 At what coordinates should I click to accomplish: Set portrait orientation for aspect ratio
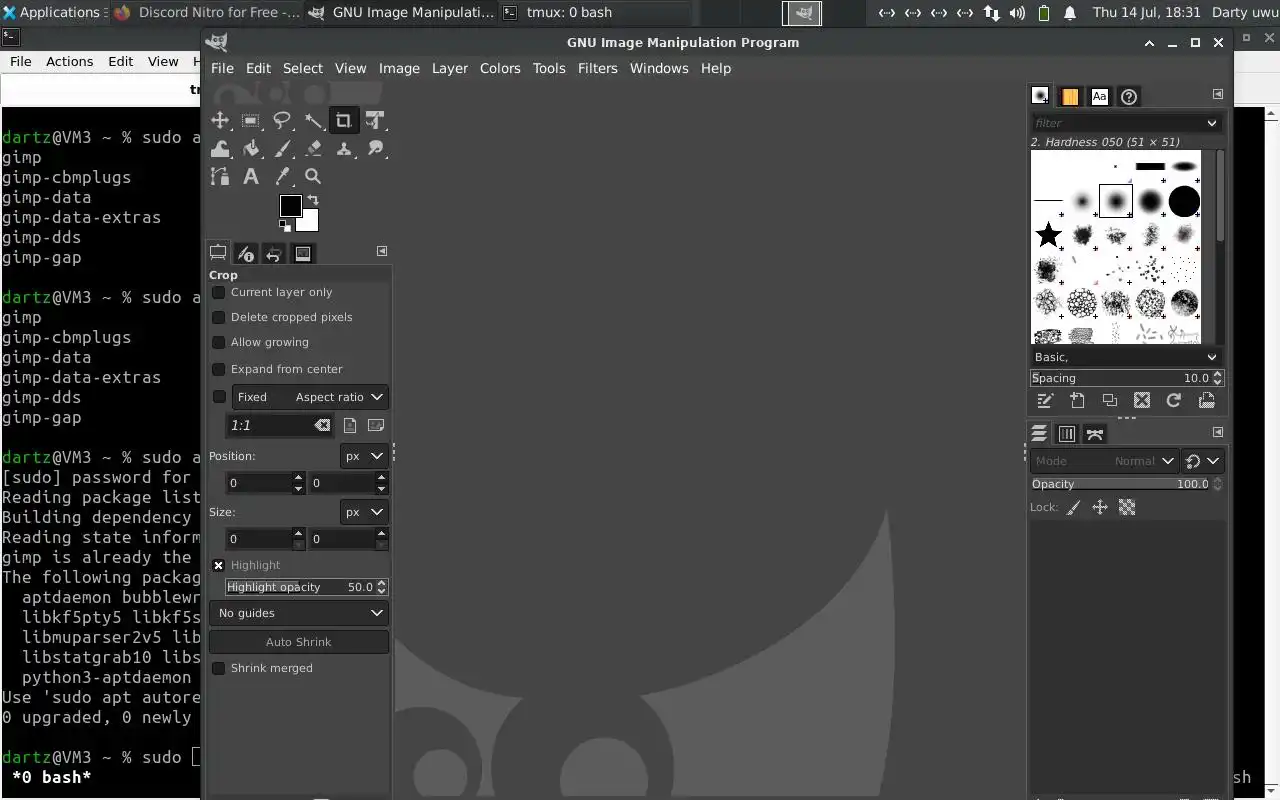[x=351, y=425]
